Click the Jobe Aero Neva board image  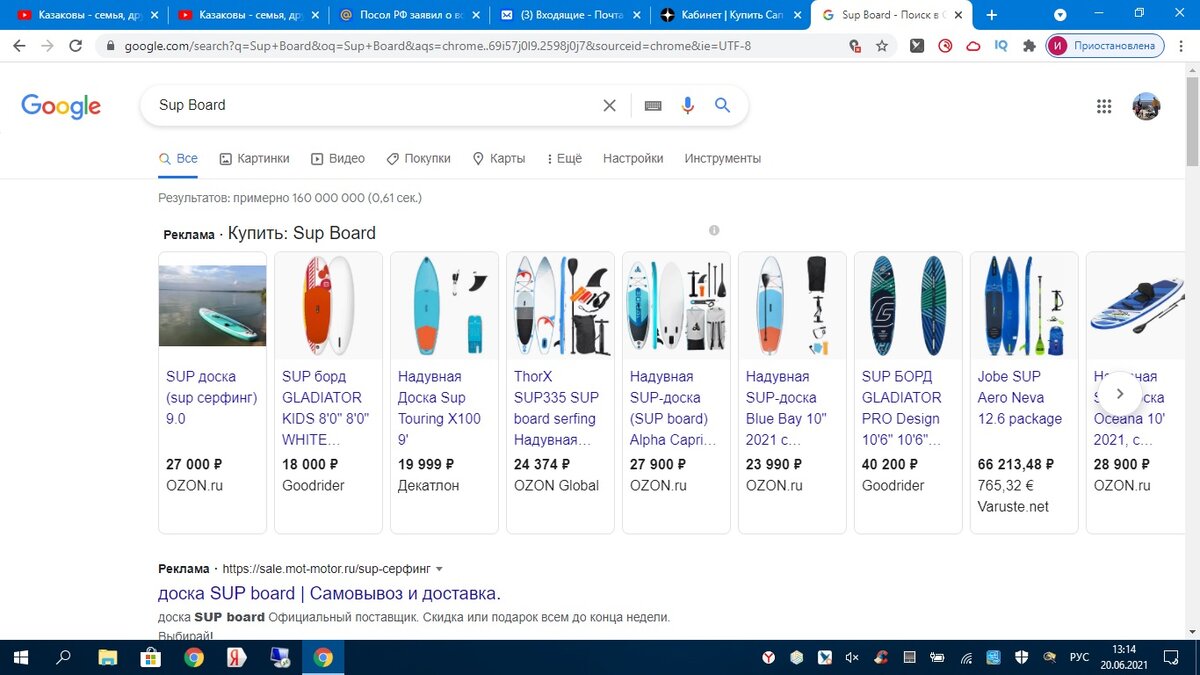1024,305
